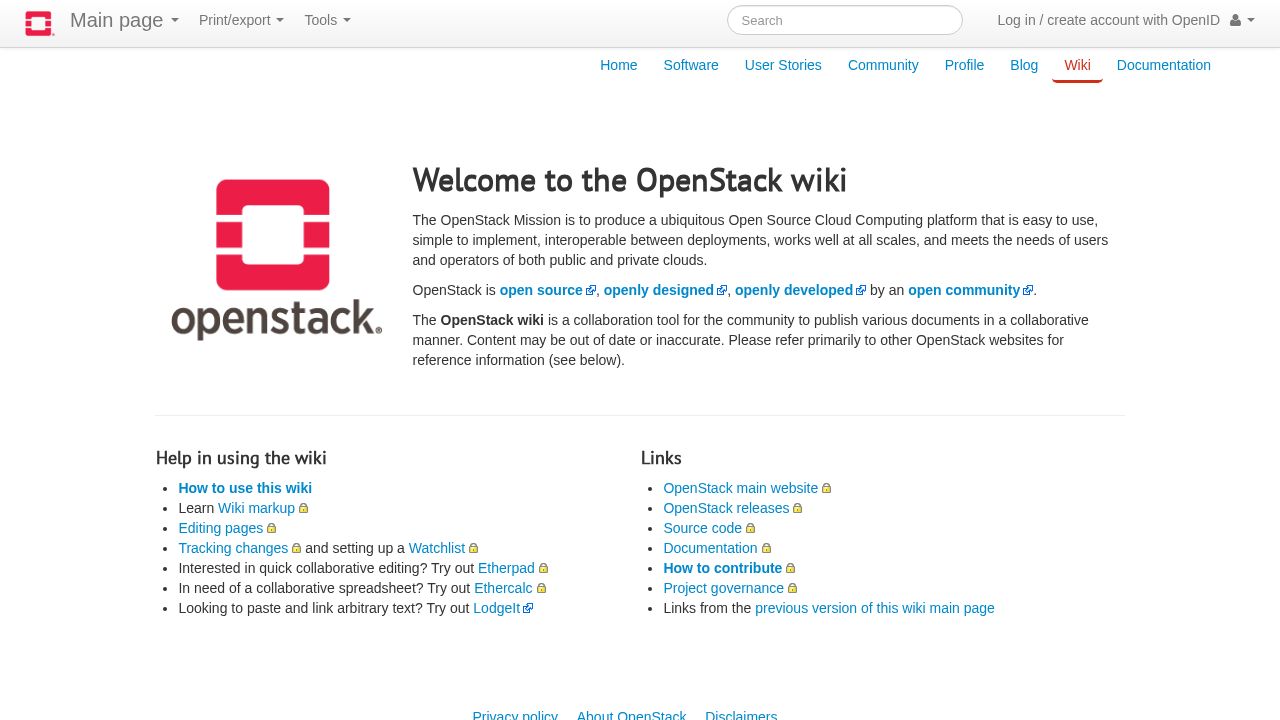Open the User Stories tab
This screenshot has width=1280, height=720.
[783, 65]
